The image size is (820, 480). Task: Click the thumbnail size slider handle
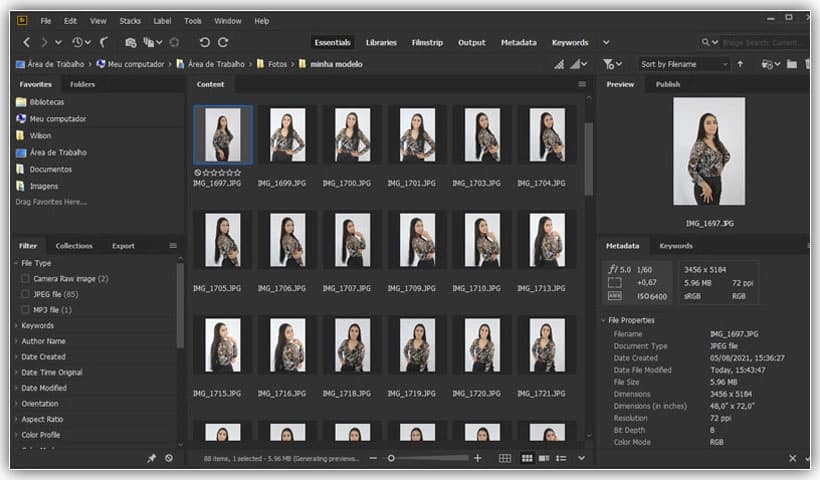point(391,458)
